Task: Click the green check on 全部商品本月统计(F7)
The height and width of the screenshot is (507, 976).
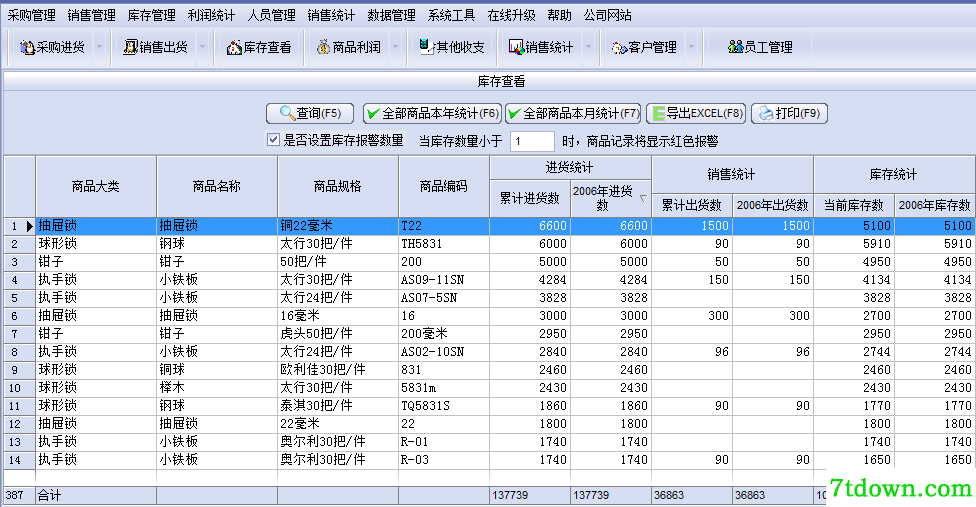Action: click(514, 114)
